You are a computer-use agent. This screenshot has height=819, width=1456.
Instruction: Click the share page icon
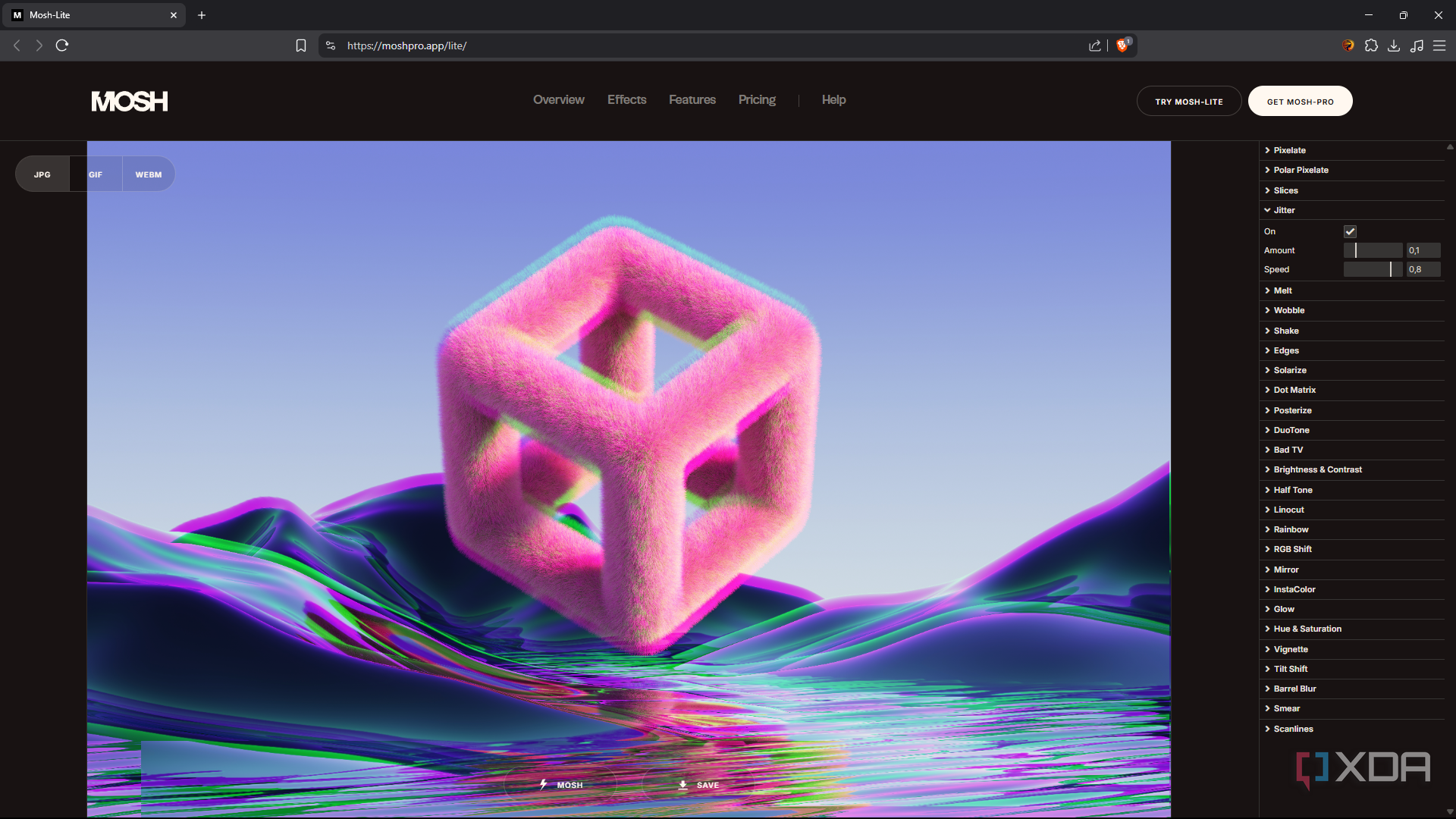pos(1095,45)
